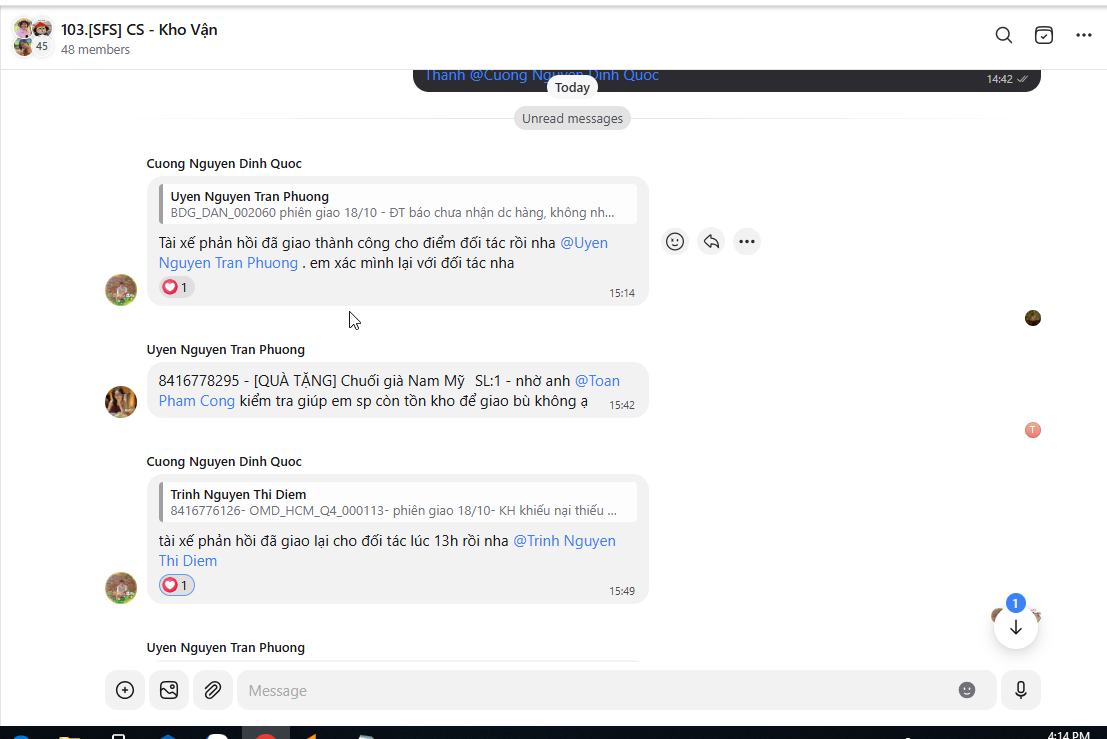Click the bottom Uyen Nguyen Tran Phuong sender name

point(225,647)
